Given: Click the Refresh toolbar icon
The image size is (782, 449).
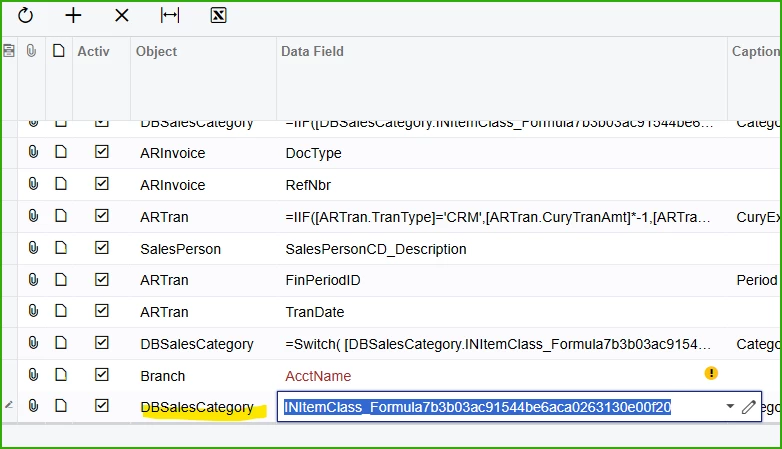Looking at the screenshot, I should (25, 15).
